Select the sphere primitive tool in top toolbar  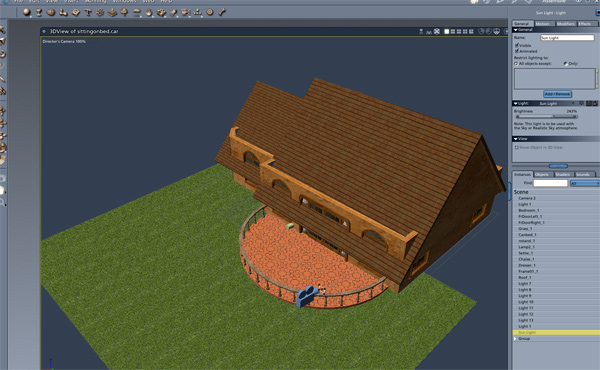click(x=26, y=12)
